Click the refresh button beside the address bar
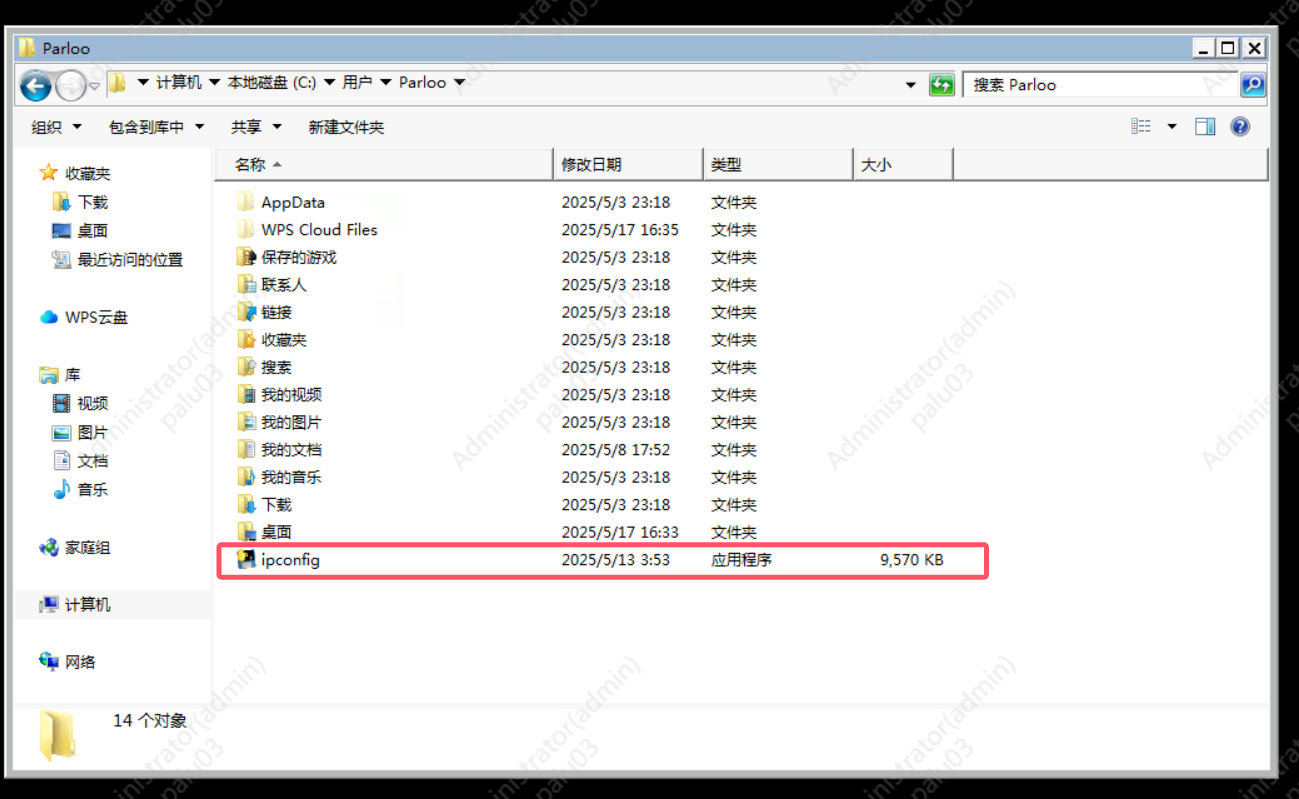 click(x=941, y=85)
